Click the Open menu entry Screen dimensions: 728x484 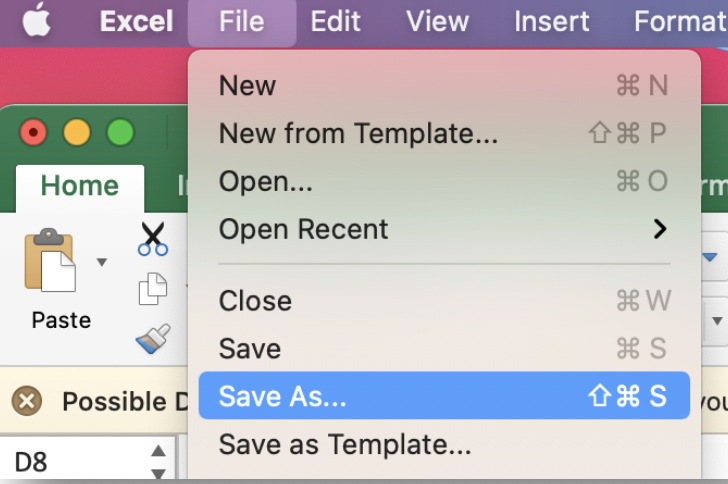[x=266, y=181]
